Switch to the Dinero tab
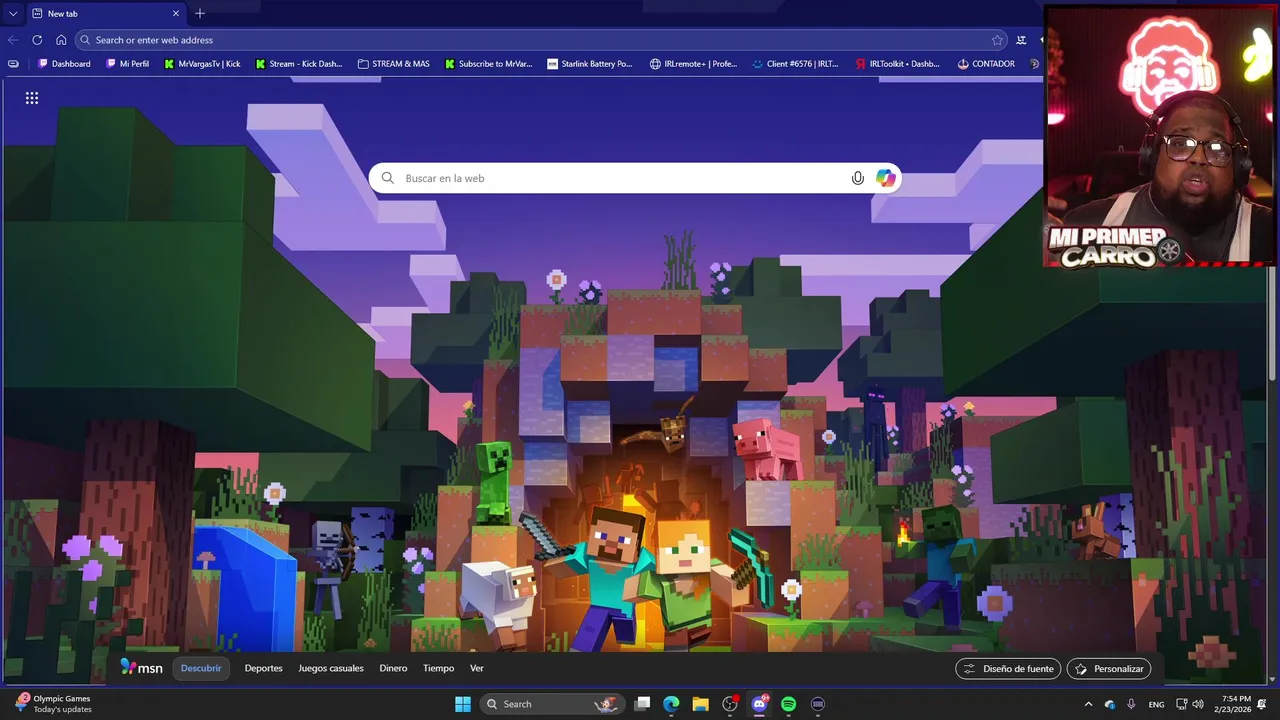 click(x=393, y=668)
